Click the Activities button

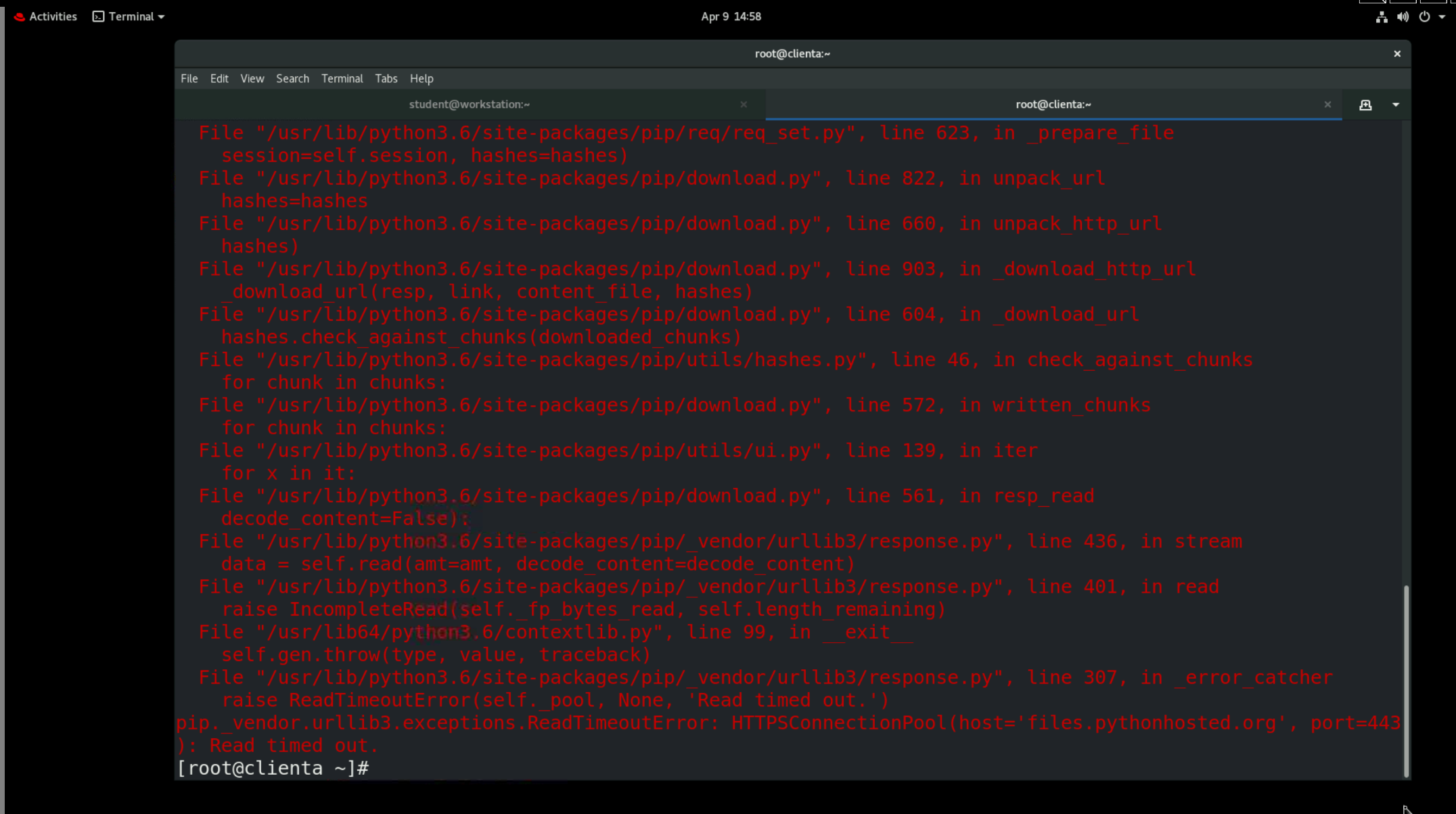click(x=46, y=16)
